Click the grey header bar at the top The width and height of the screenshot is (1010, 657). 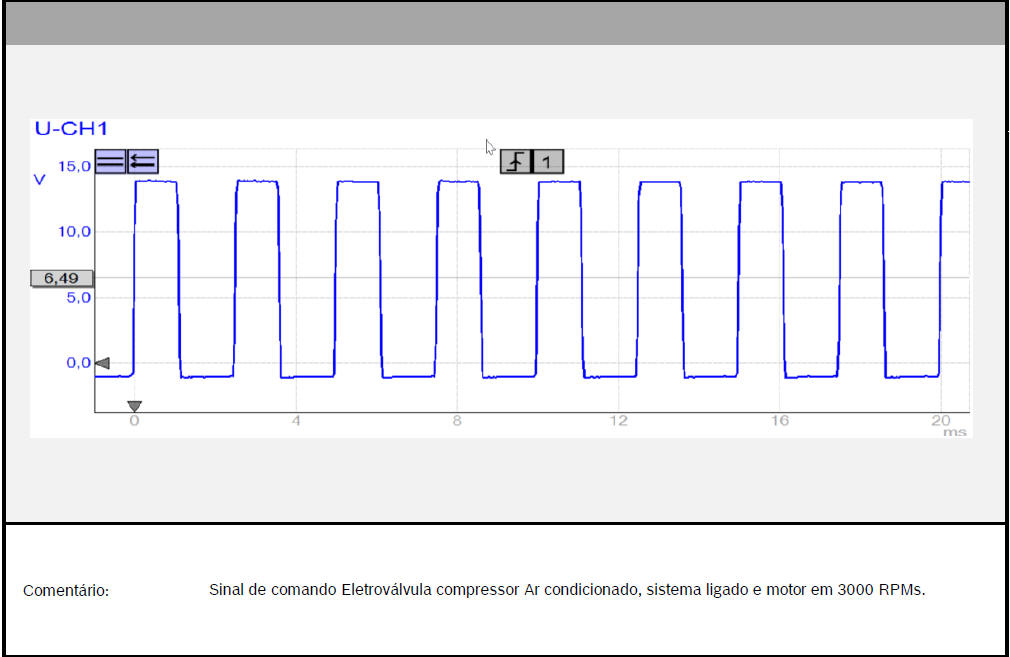point(505,23)
